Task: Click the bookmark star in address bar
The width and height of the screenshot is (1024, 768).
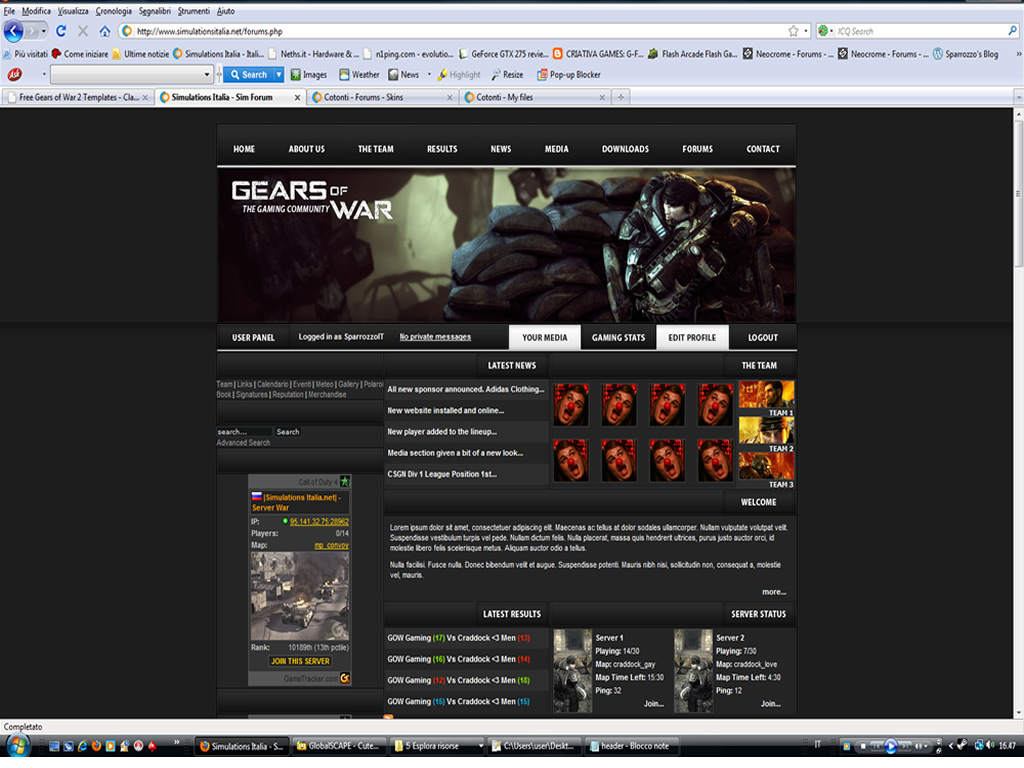Action: [793, 31]
